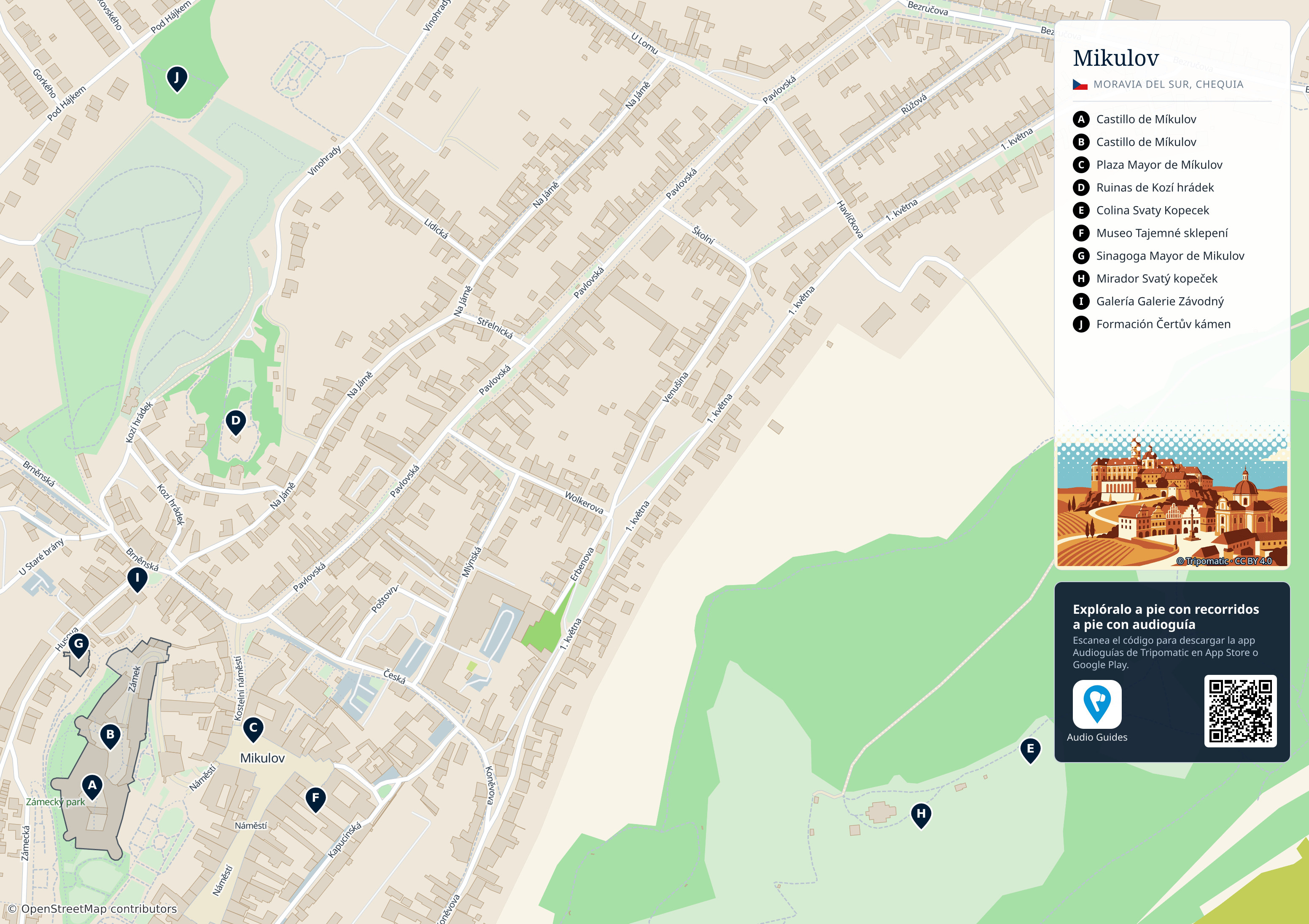Image resolution: width=1309 pixels, height=924 pixels.
Task: Click the 'Poštovní' street label
Action: click(x=385, y=599)
